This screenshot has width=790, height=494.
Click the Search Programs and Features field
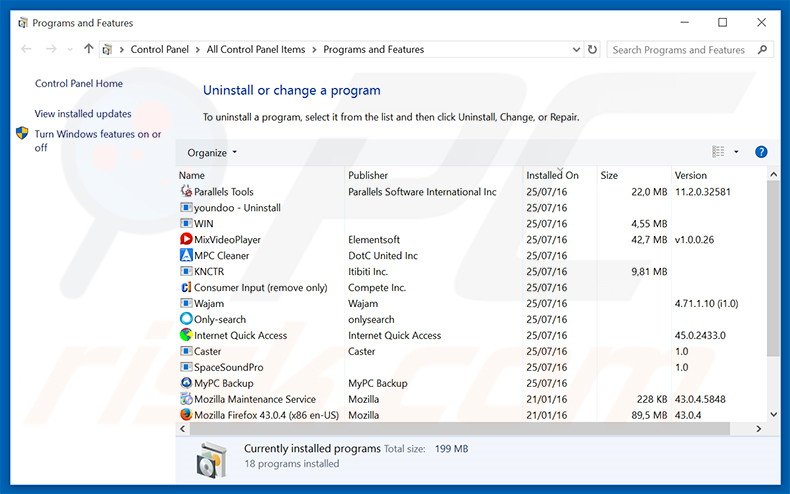click(690, 49)
